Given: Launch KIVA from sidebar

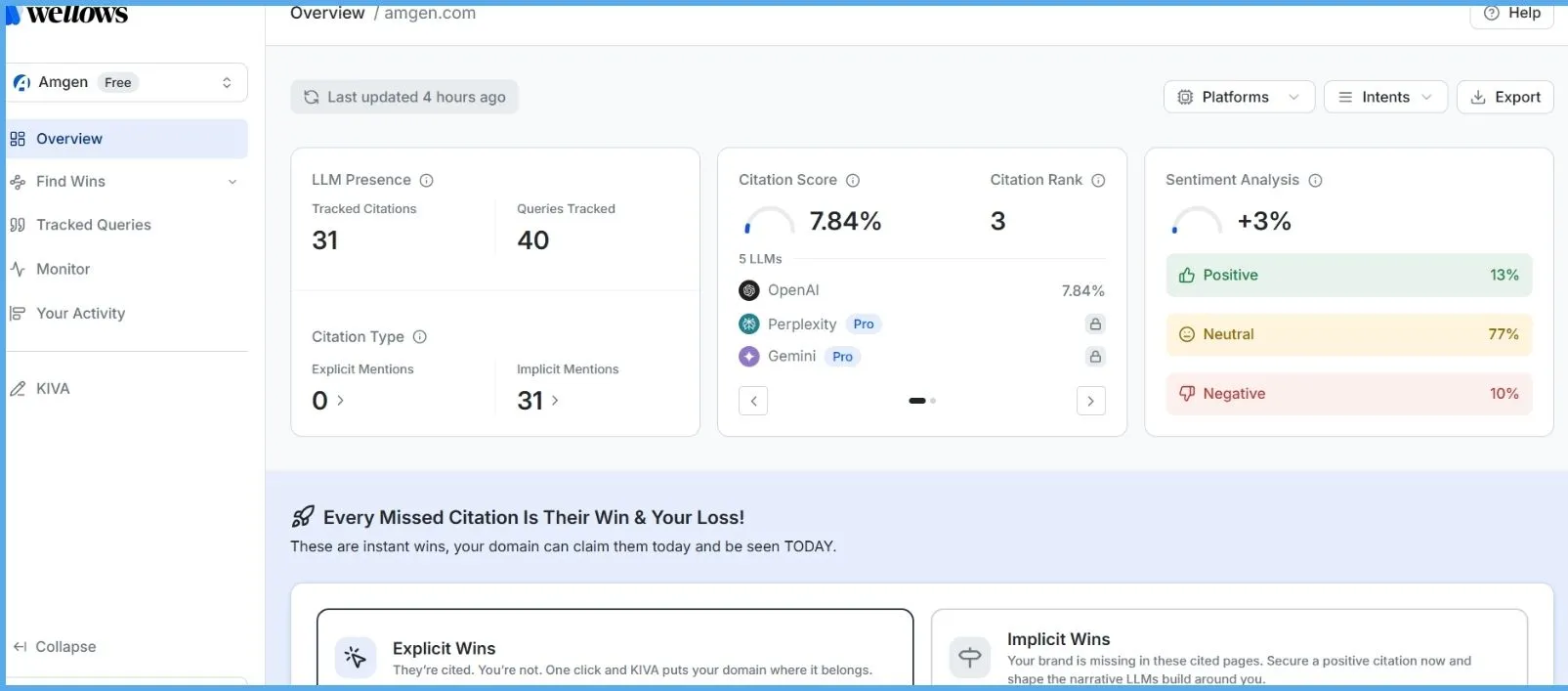Looking at the screenshot, I should pyautogui.click(x=127, y=389).
